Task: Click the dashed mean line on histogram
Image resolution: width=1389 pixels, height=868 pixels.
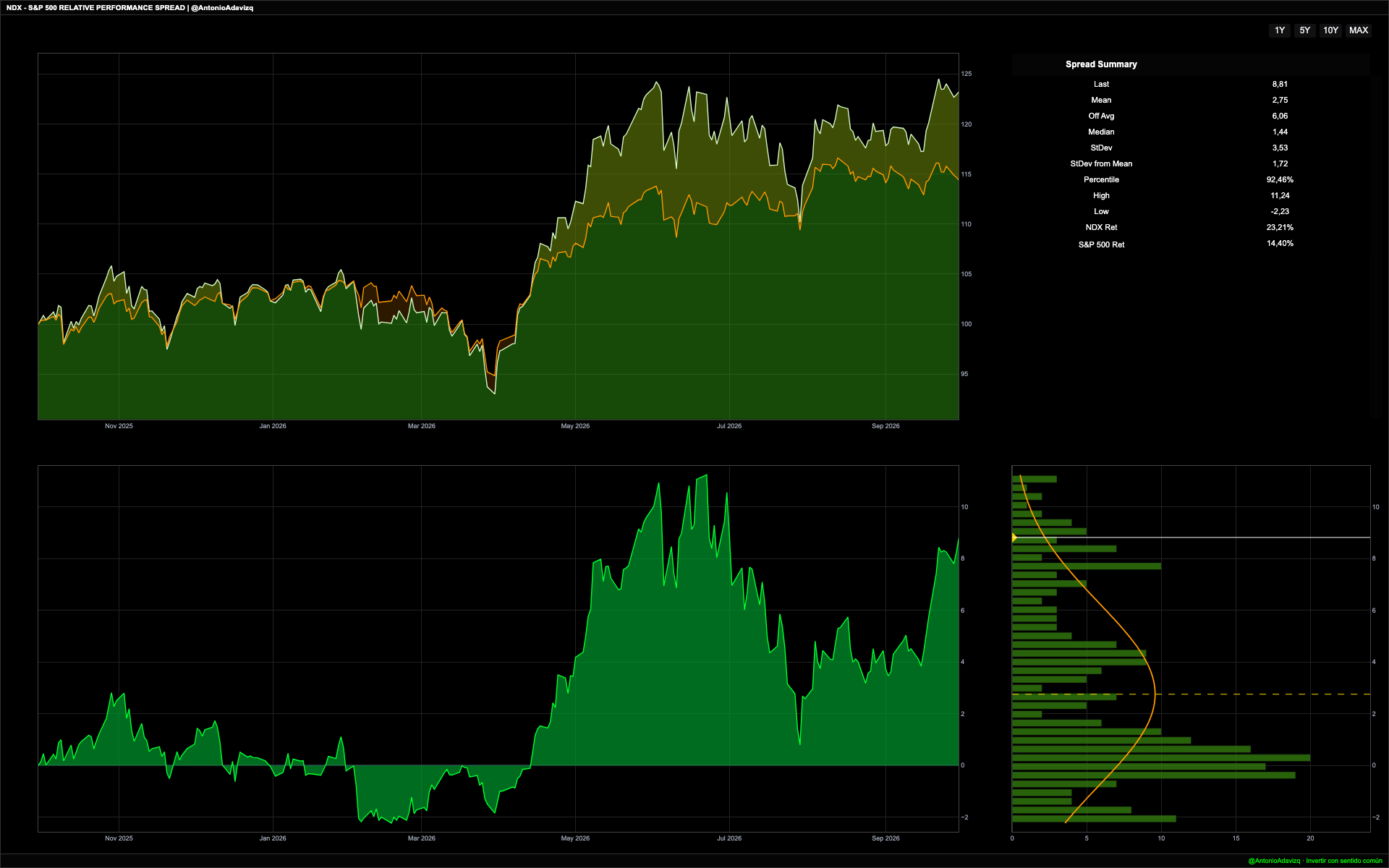Action: [x=1191, y=694]
